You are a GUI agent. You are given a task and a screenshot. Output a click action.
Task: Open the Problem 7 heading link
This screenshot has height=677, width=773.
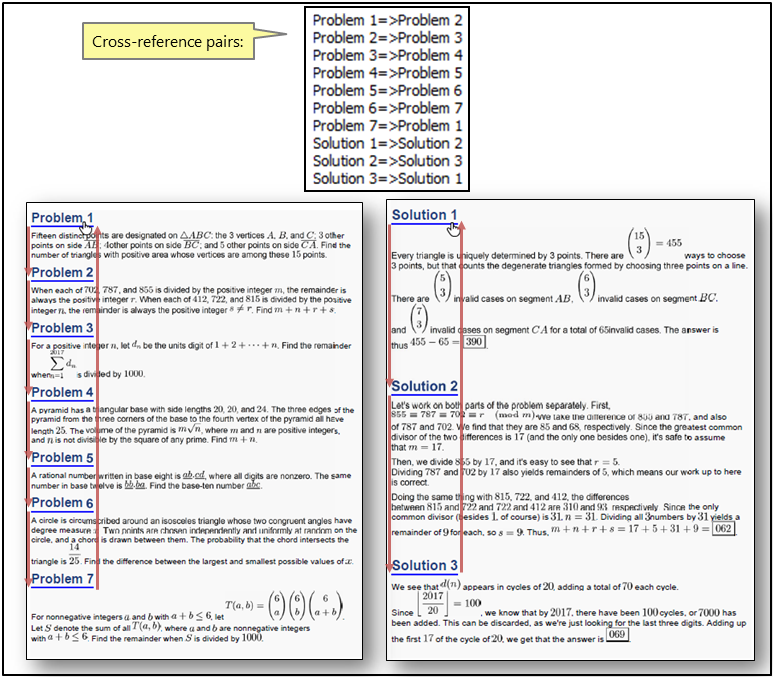point(62,579)
